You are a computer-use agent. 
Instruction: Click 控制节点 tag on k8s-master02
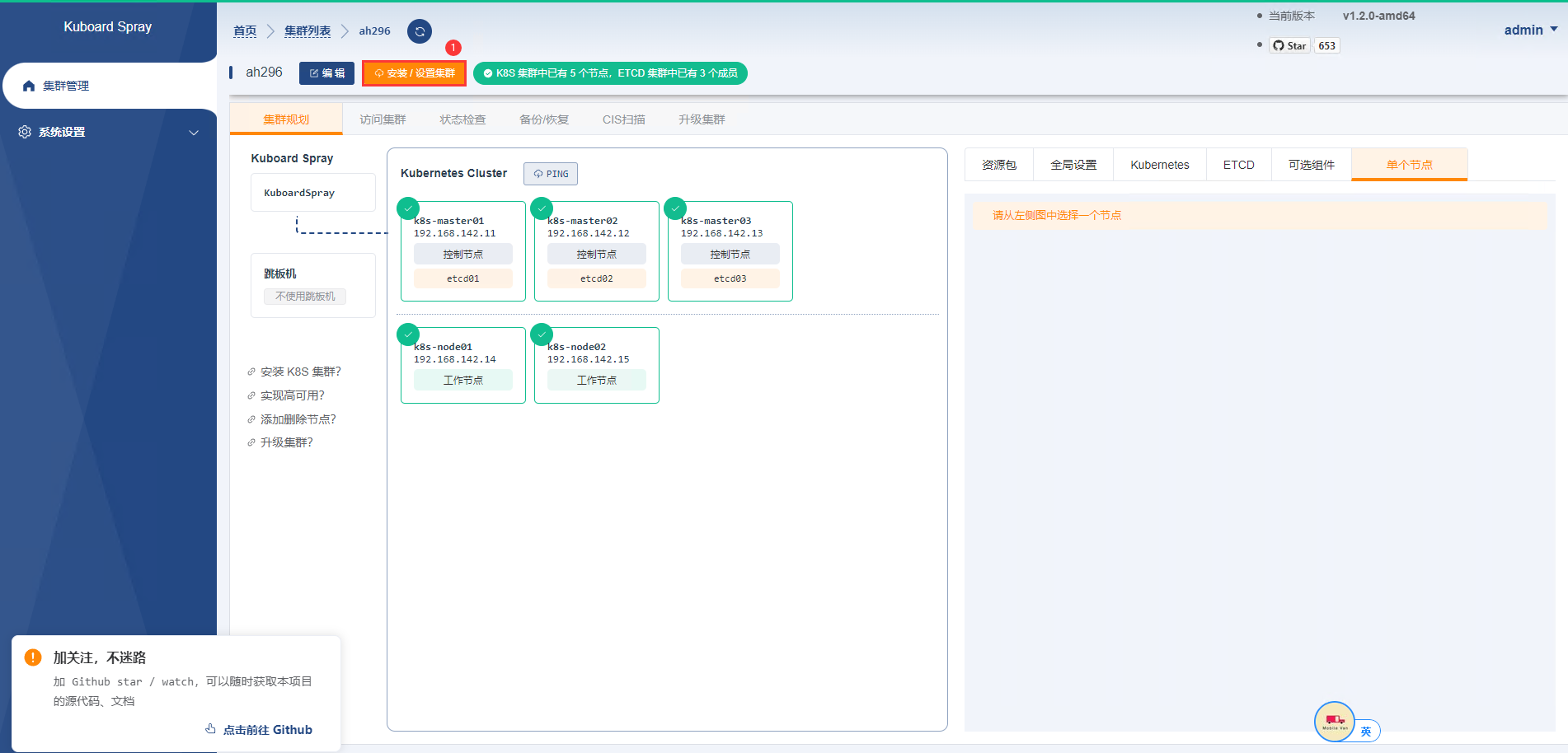click(x=597, y=255)
